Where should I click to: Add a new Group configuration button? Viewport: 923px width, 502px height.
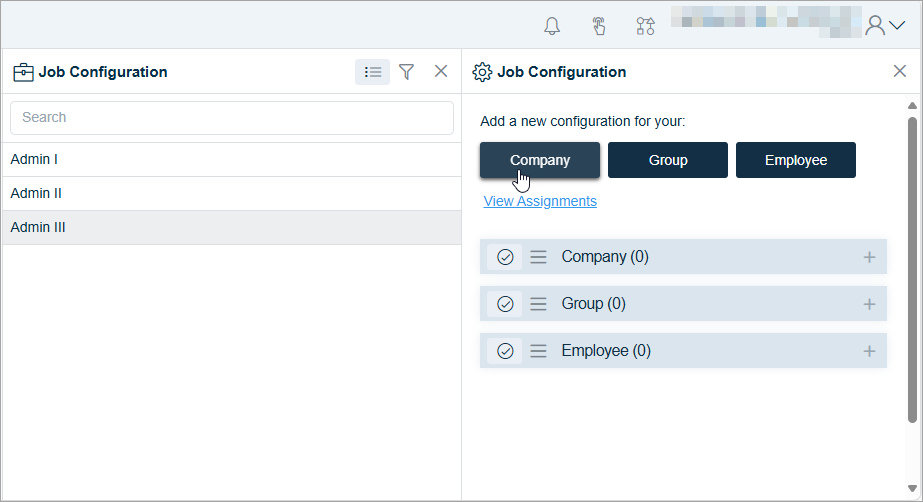pos(668,160)
